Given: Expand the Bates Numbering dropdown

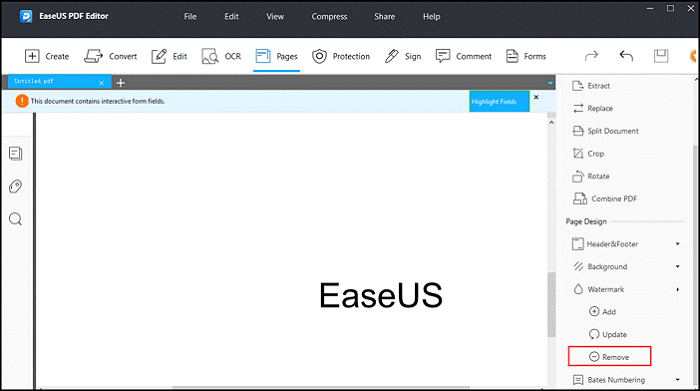Looking at the screenshot, I should point(678,380).
